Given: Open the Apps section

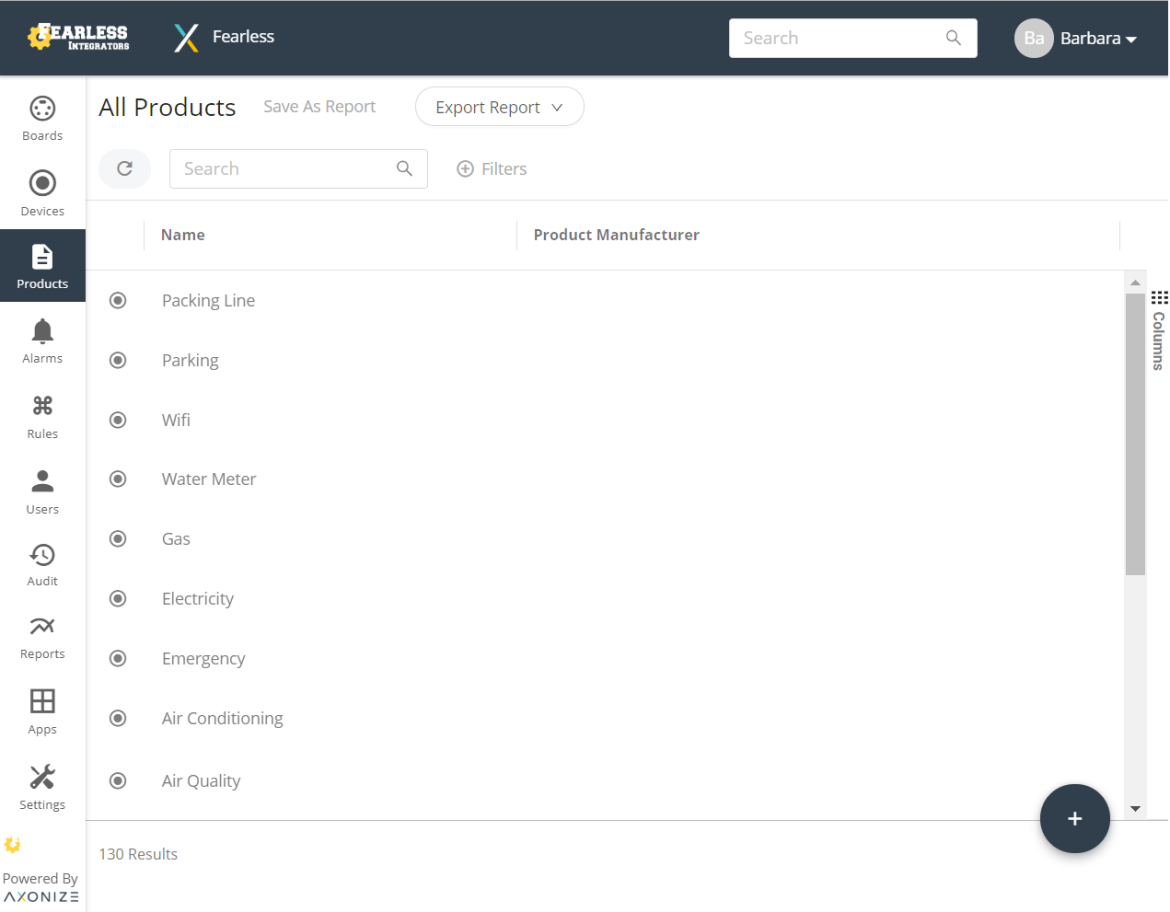Looking at the screenshot, I should click(42, 711).
